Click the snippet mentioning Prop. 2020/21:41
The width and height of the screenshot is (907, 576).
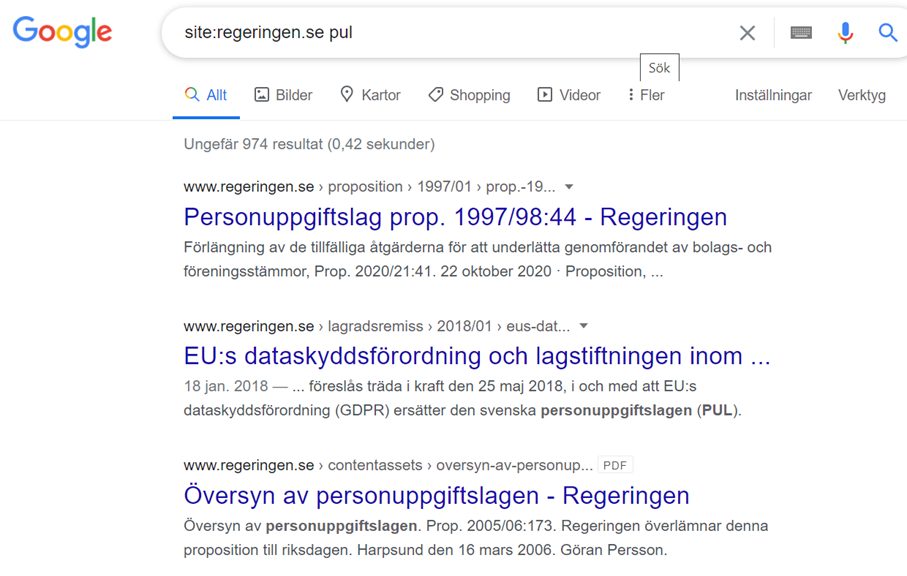coord(478,259)
